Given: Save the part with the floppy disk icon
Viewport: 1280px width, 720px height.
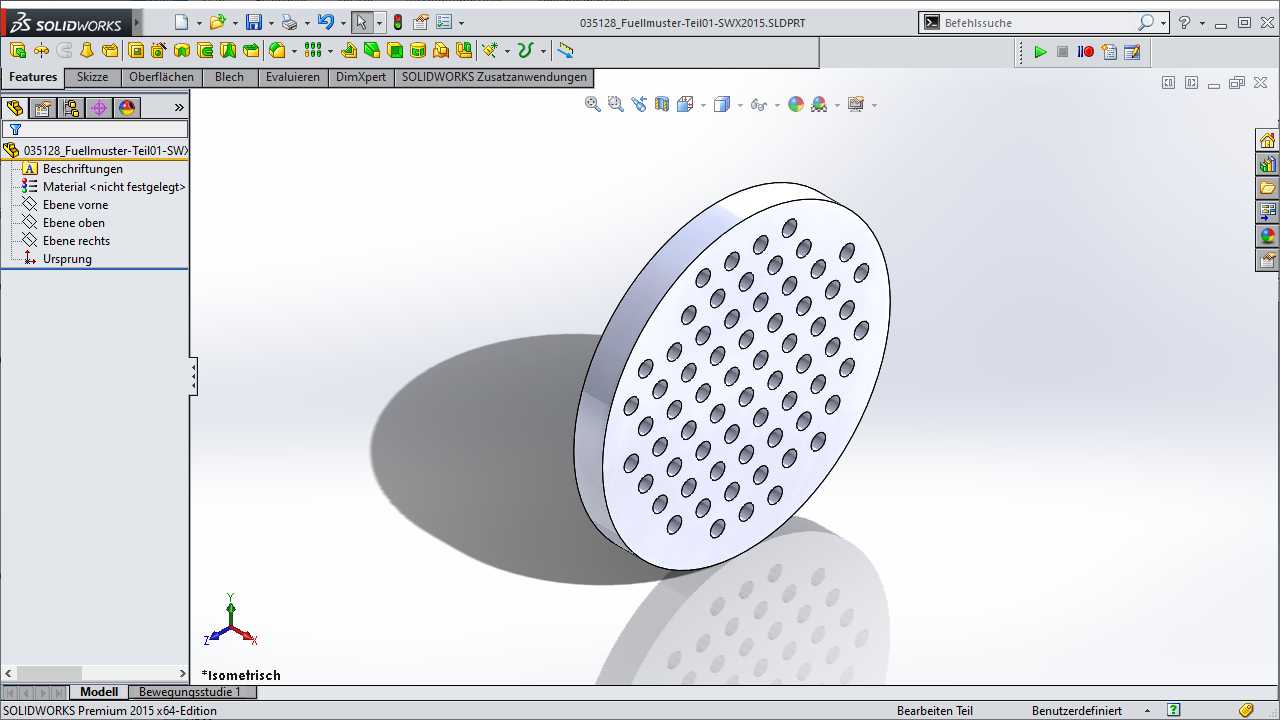Looking at the screenshot, I should 254,22.
